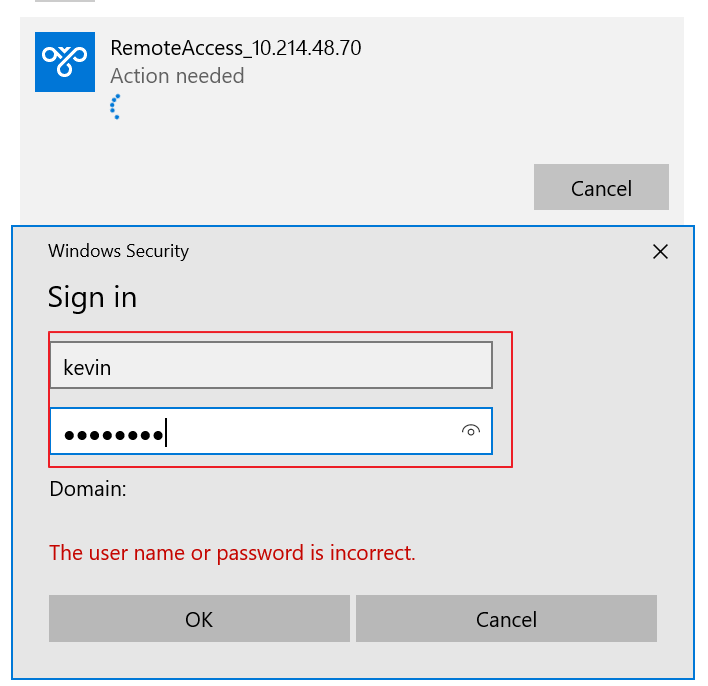This screenshot has width=708, height=686.
Task: Cancel the RemoteAccess VPN connection attempt
Action: (601, 187)
